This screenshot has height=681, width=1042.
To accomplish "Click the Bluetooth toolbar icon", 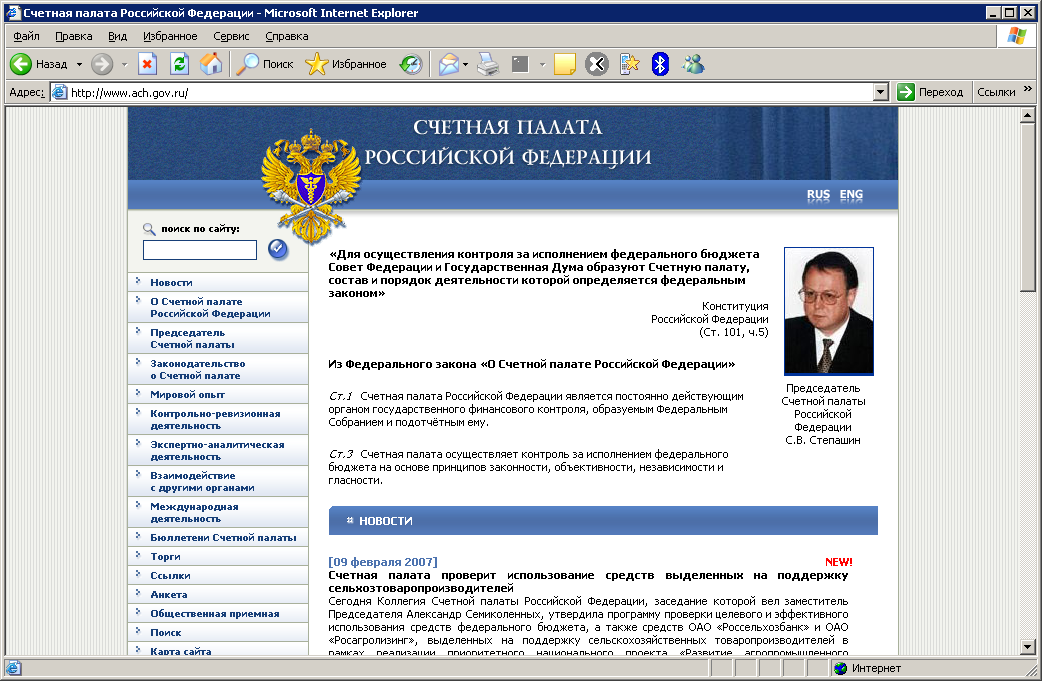I will pyautogui.click(x=660, y=64).
